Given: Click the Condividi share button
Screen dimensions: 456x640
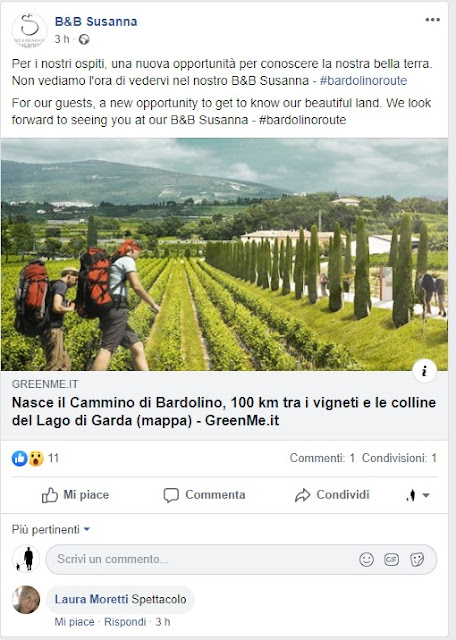Looking at the screenshot, I should coord(332,495).
